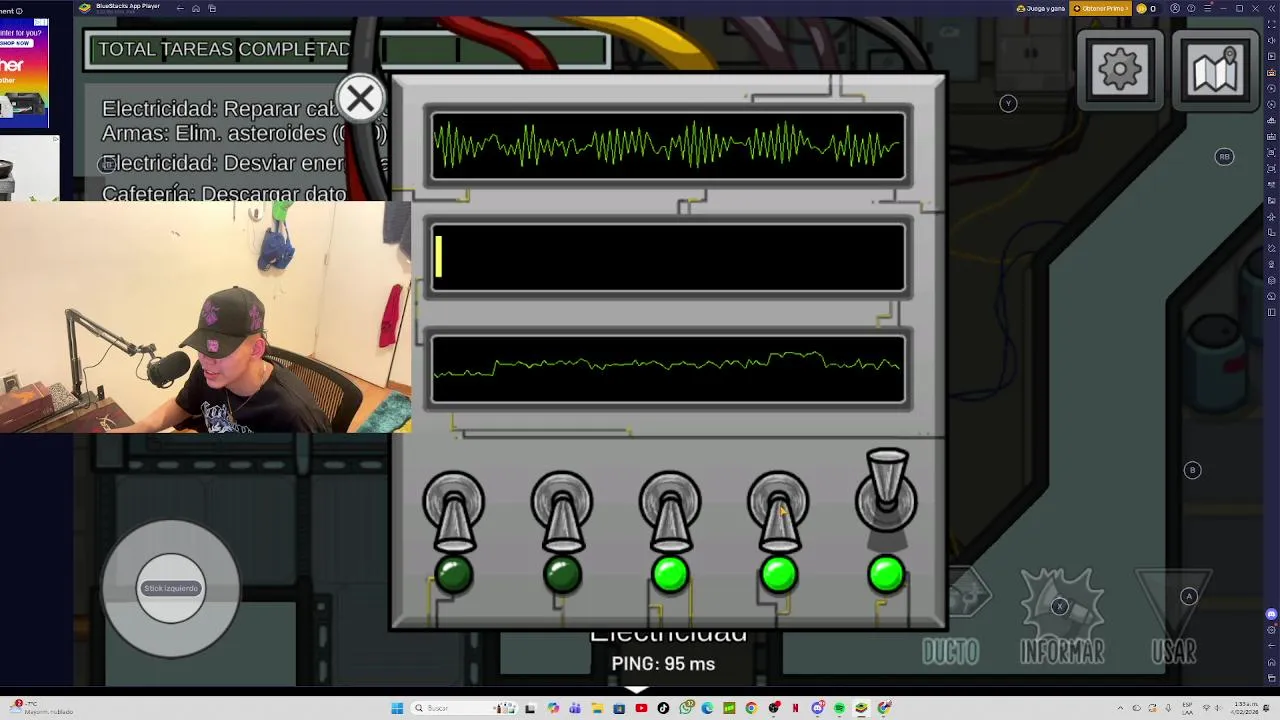Open Spotify from the taskbar
This screenshot has height=720, width=1280.
[839, 708]
